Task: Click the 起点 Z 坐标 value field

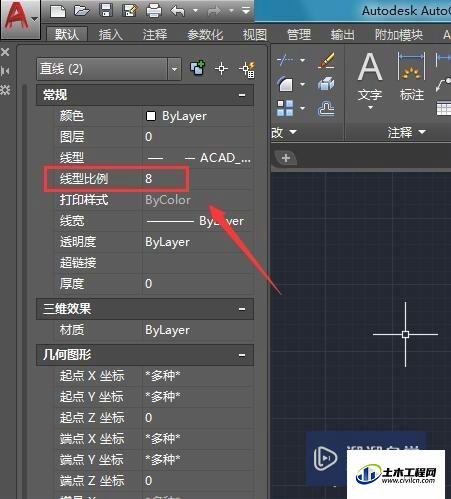Action: point(198,418)
